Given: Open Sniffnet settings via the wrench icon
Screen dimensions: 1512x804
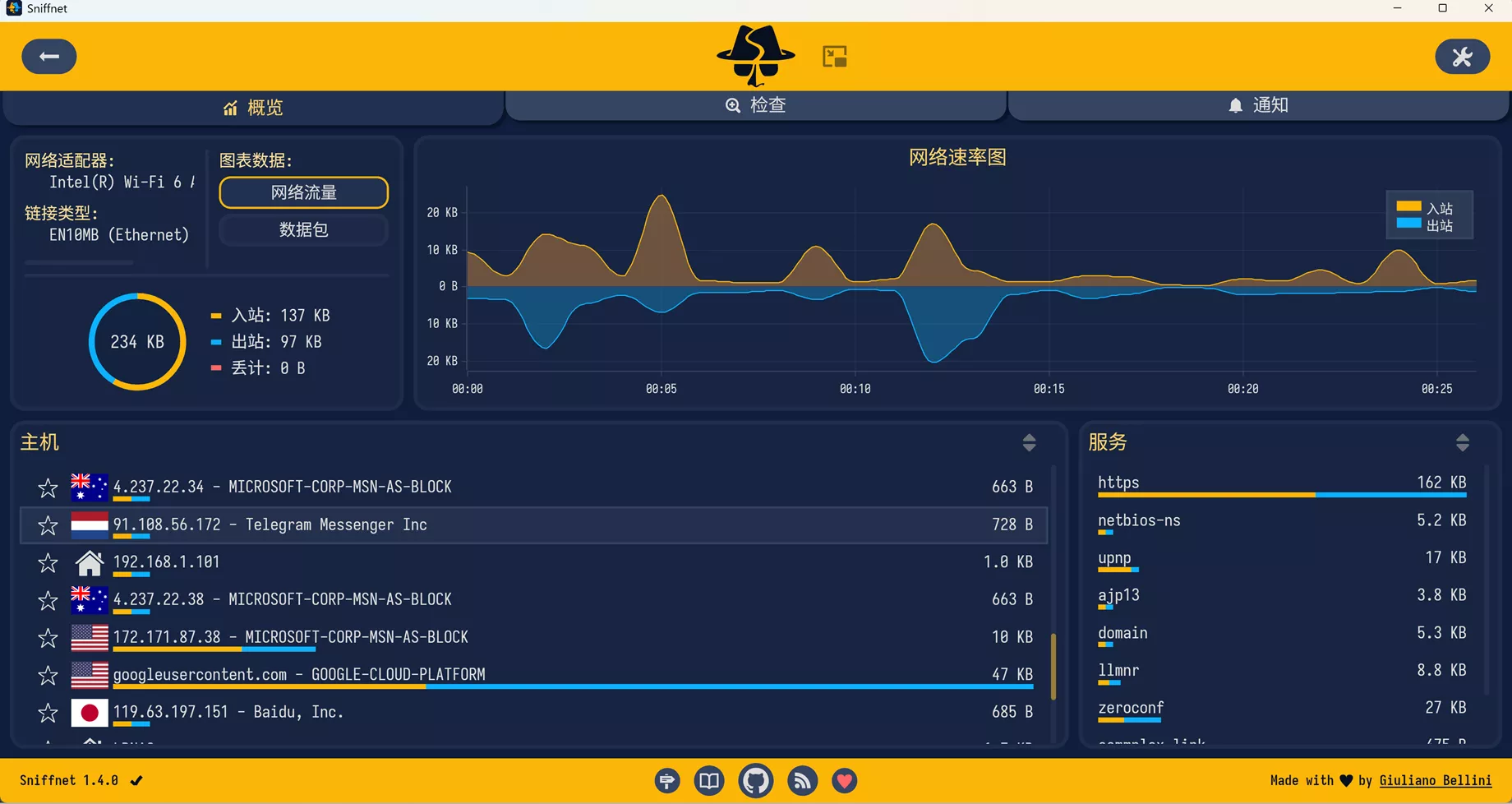Looking at the screenshot, I should (x=1462, y=56).
